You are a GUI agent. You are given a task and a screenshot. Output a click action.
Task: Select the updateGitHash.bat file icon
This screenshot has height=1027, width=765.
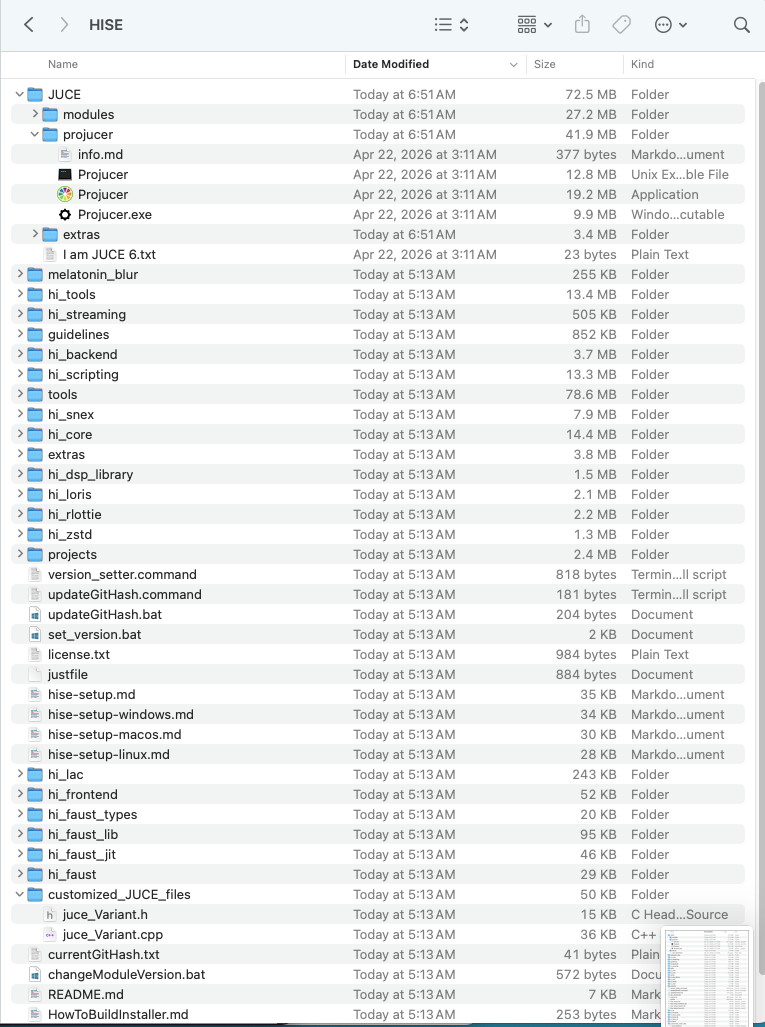35,614
